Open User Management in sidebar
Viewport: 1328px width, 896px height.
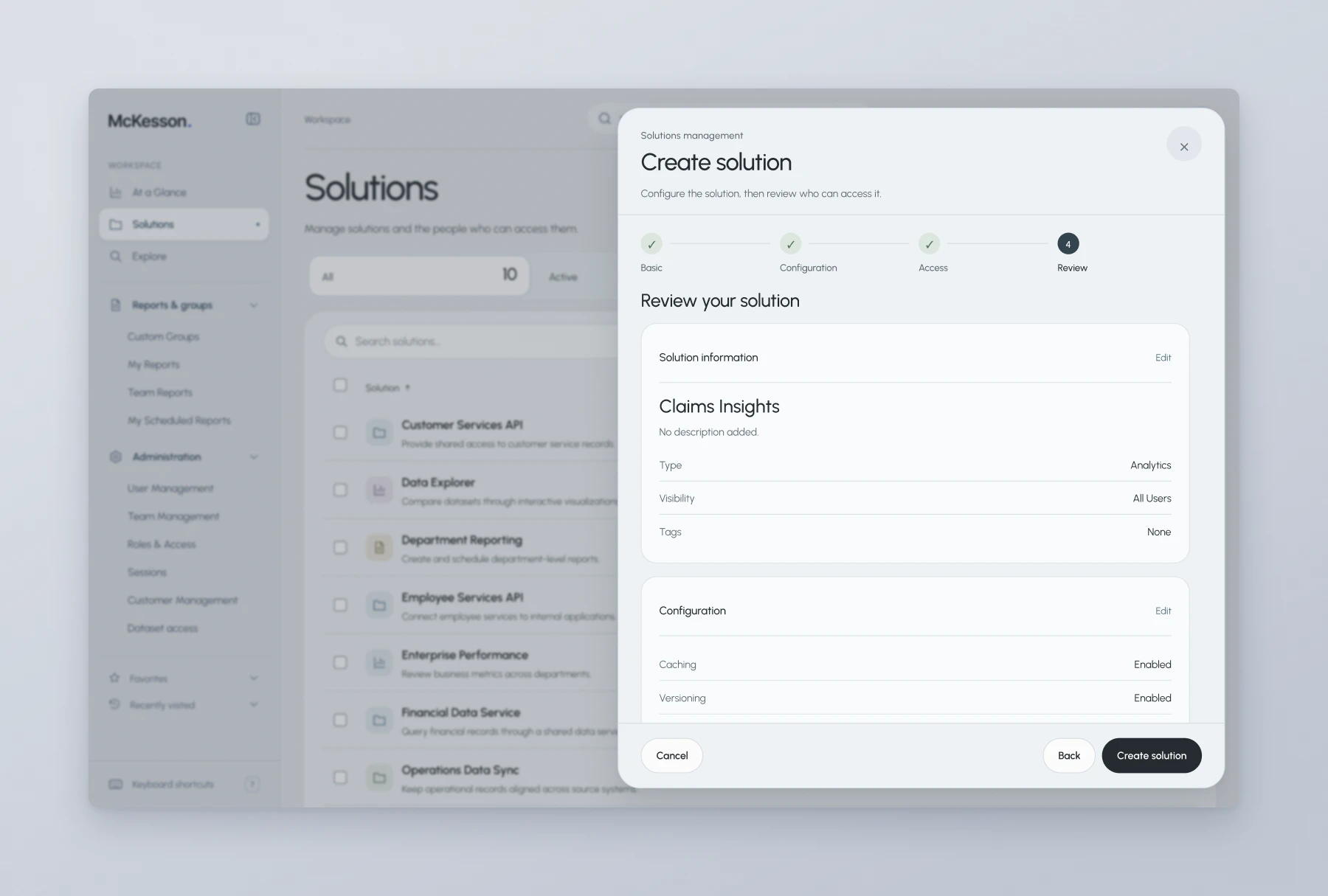[x=170, y=488]
